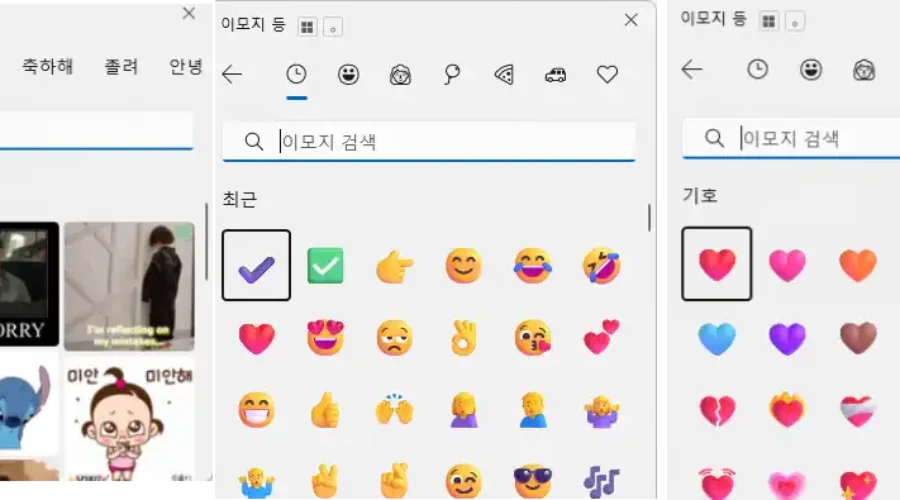Insert the heart on fire symbol
The image size is (900, 500).
(x=788, y=409)
